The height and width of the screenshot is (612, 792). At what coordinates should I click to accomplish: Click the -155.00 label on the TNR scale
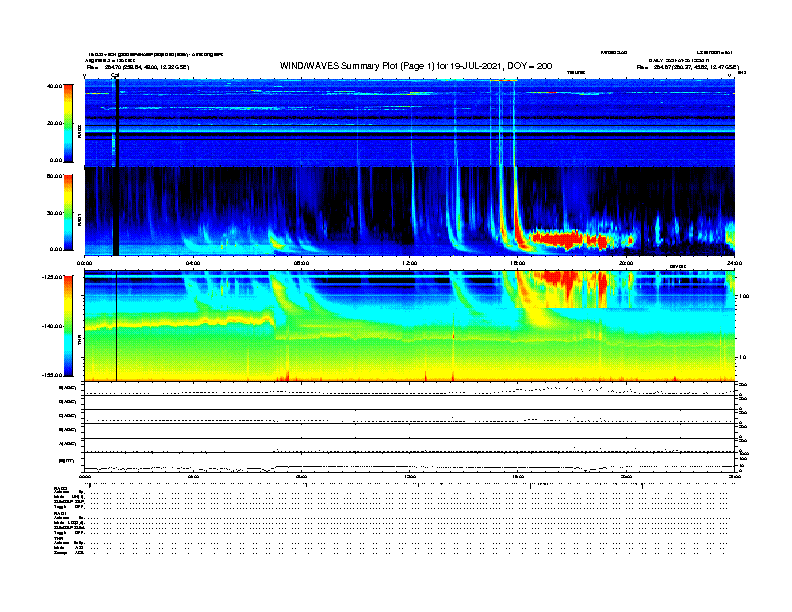(x=52, y=375)
